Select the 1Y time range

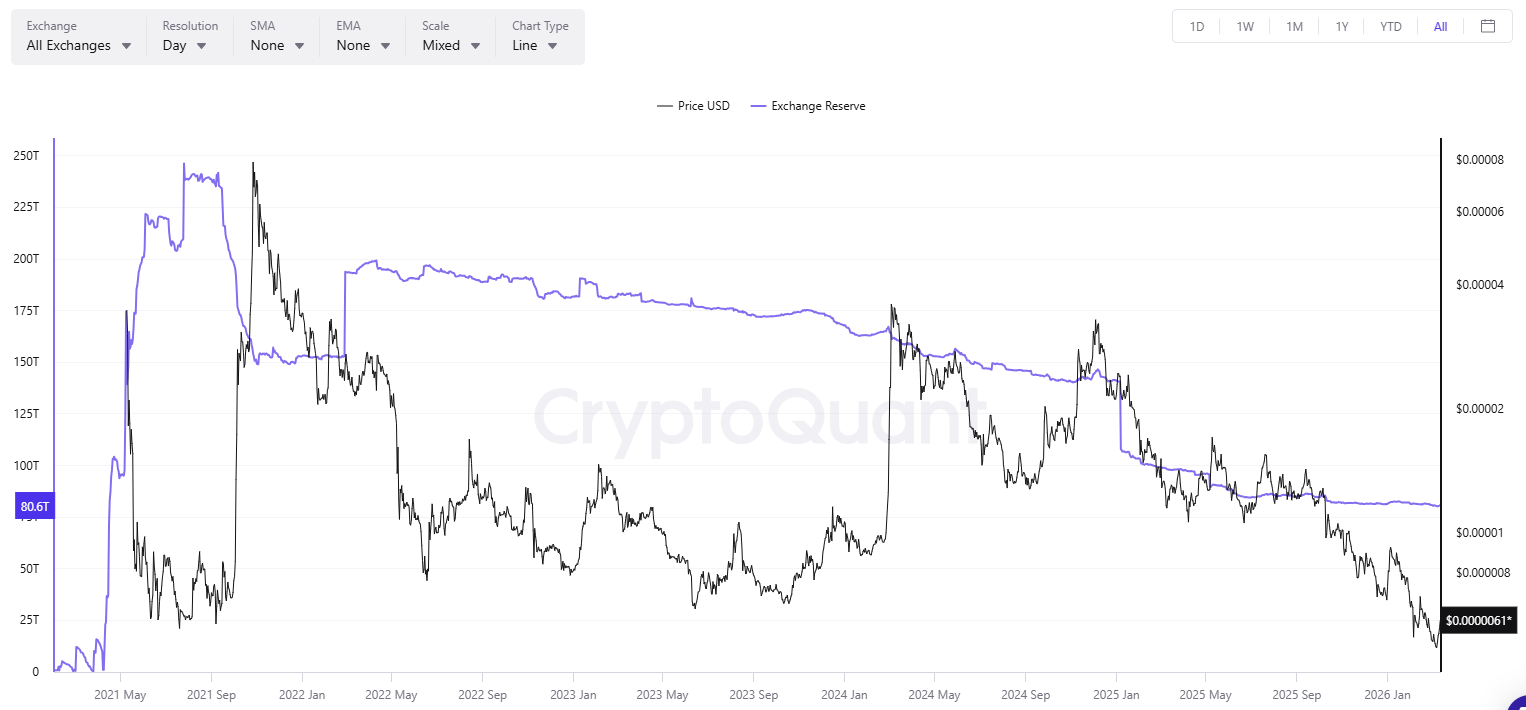[1342, 26]
